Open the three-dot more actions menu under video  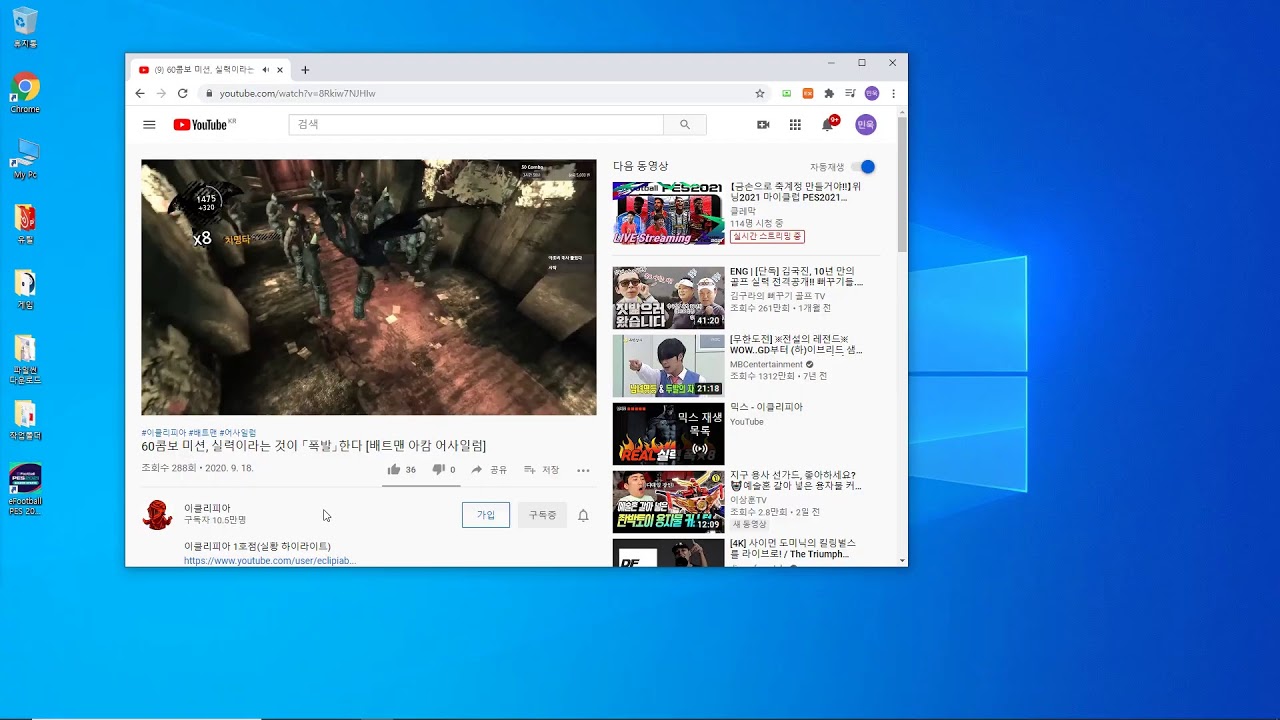(x=583, y=470)
